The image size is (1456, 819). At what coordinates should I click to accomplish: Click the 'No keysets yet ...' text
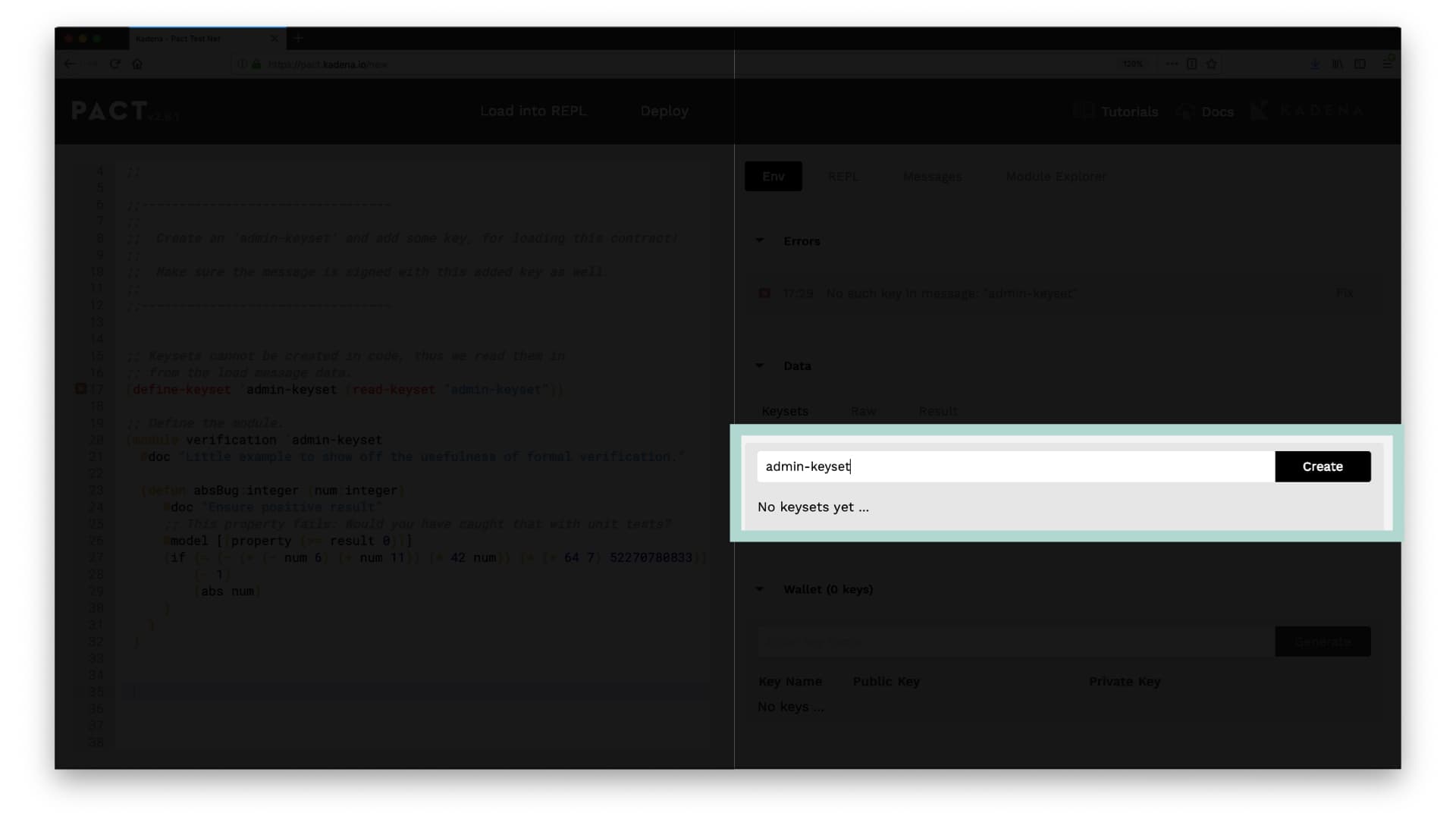813,507
